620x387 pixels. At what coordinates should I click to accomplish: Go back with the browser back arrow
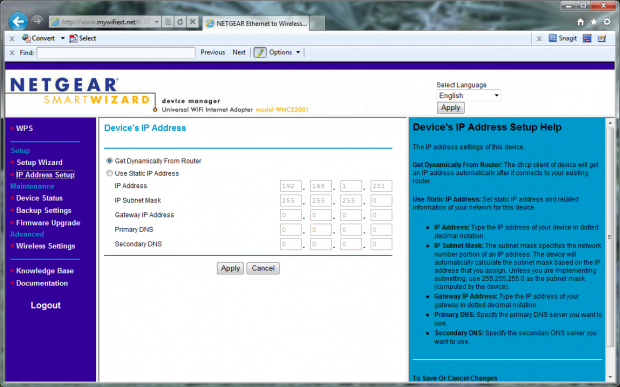click(18, 21)
